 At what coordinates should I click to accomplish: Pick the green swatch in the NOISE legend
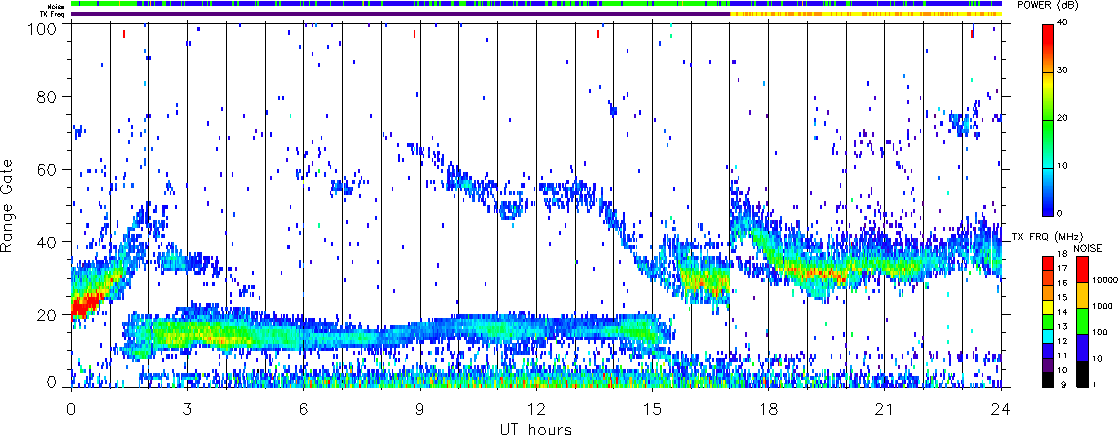[1082, 322]
